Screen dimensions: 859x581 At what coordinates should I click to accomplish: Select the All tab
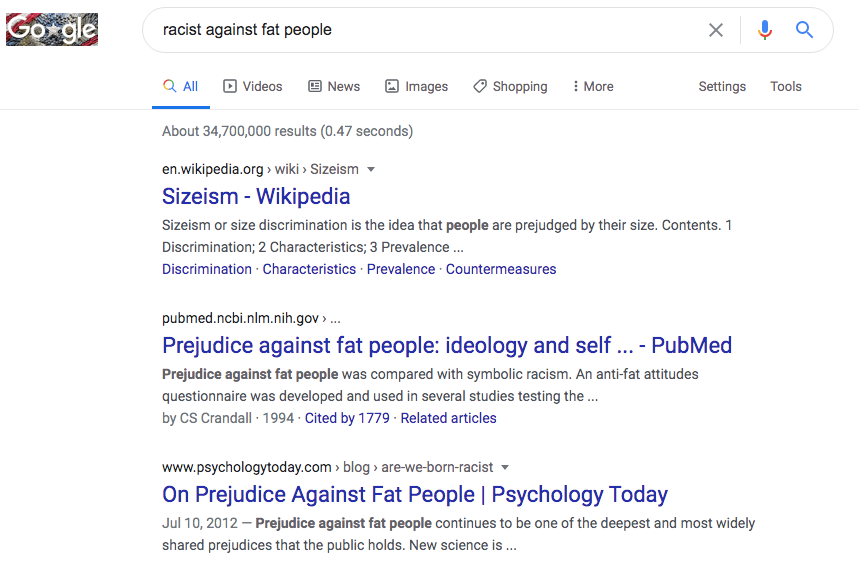tap(181, 87)
